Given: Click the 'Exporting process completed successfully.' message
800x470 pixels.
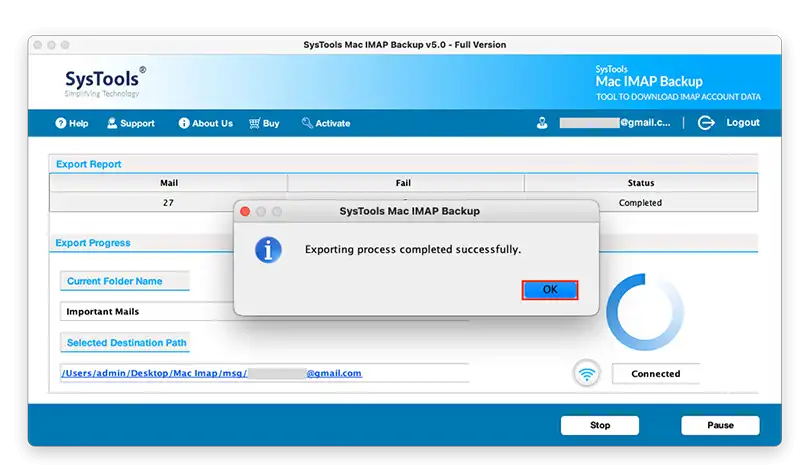Looking at the screenshot, I should pyautogui.click(x=413, y=250).
